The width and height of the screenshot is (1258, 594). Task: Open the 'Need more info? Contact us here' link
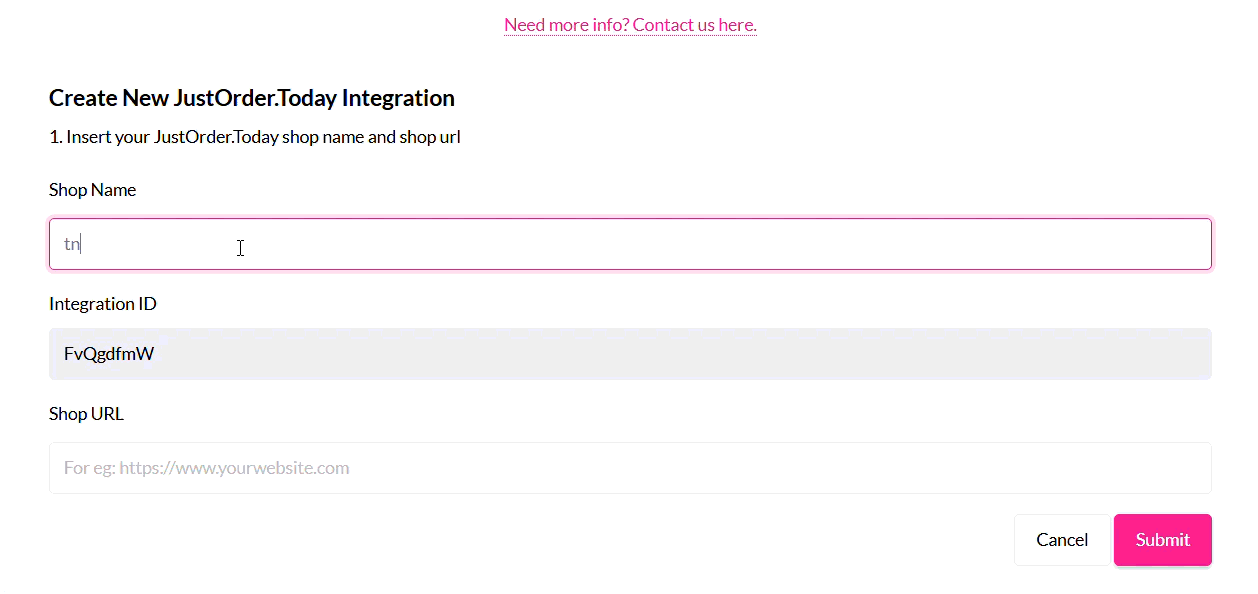point(630,25)
